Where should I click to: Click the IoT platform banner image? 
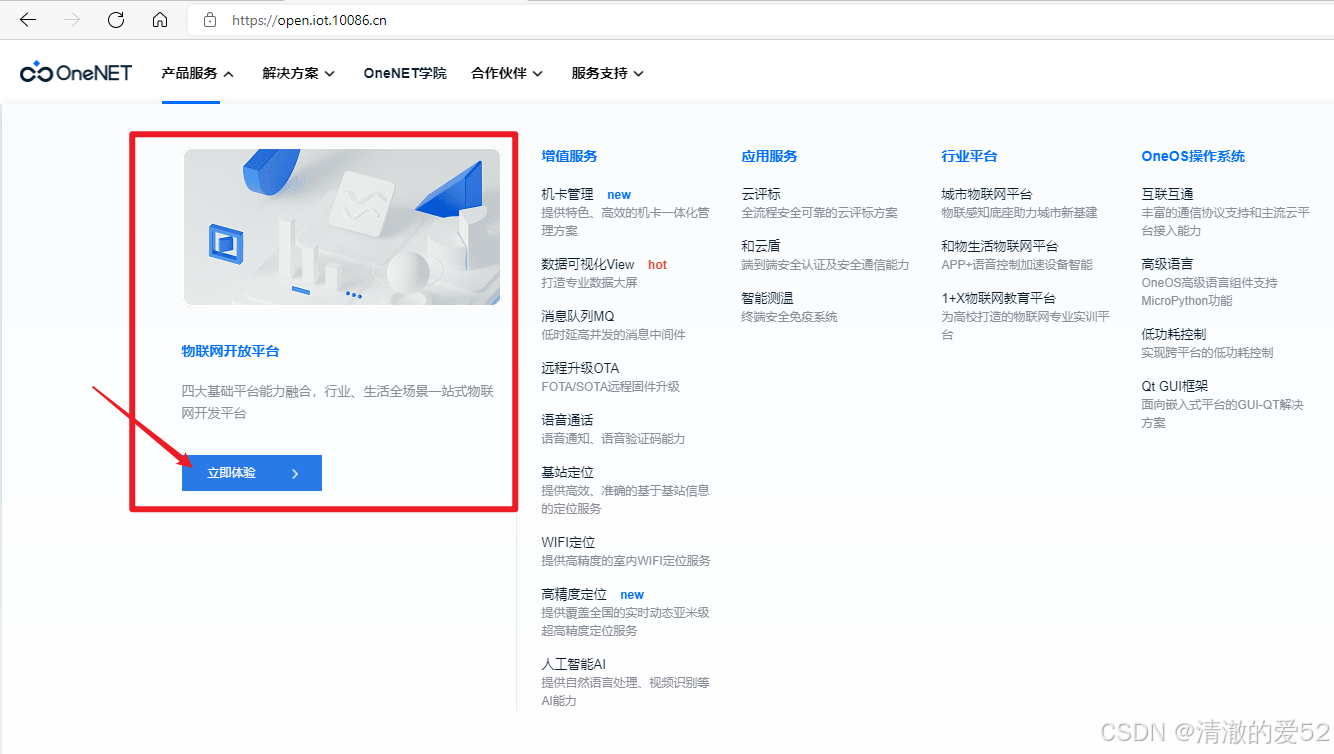[341, 227]
